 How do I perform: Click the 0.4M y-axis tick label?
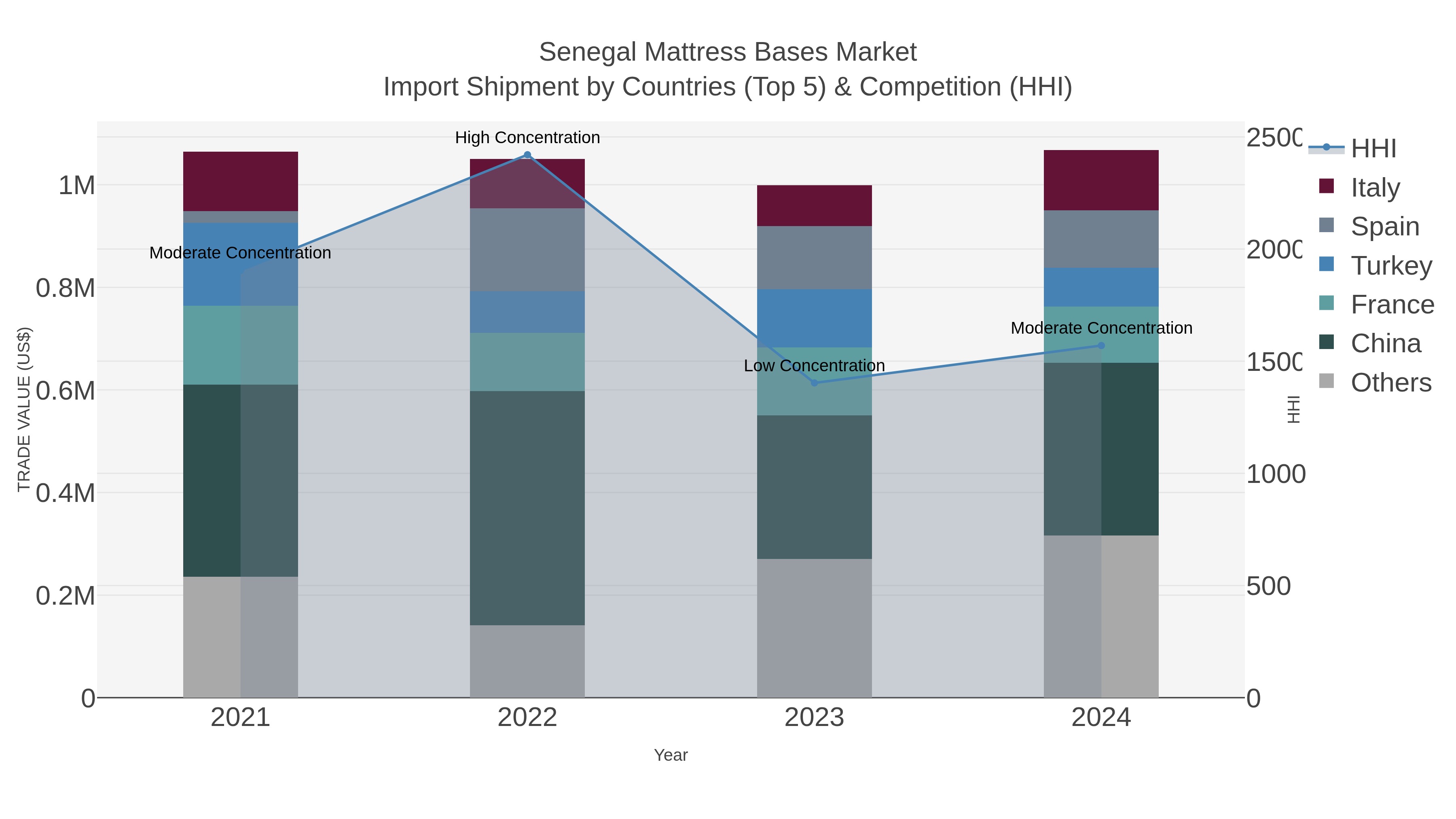[x=66, y=493]
